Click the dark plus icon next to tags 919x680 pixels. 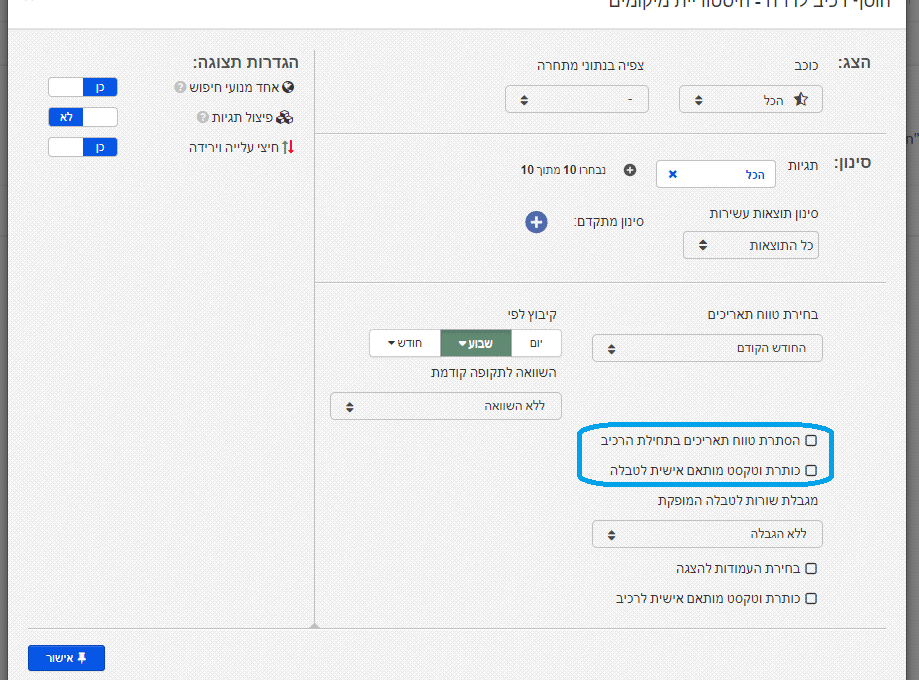pyautogui.click(x=630, y=170)
